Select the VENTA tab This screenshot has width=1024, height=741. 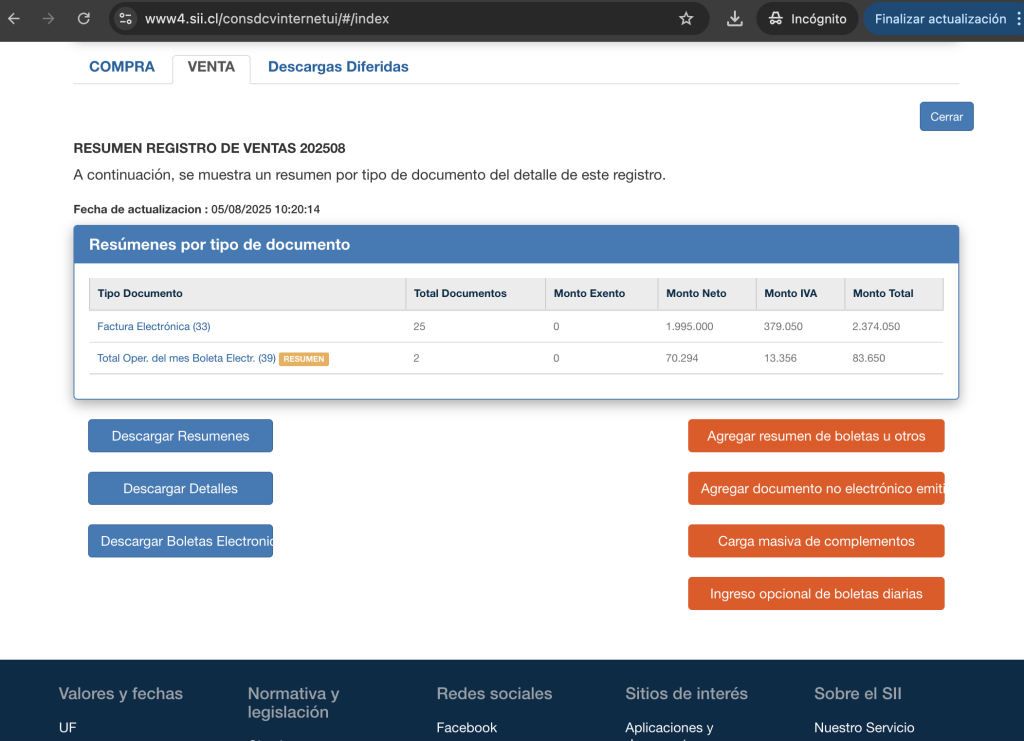[x=211, y=67]
